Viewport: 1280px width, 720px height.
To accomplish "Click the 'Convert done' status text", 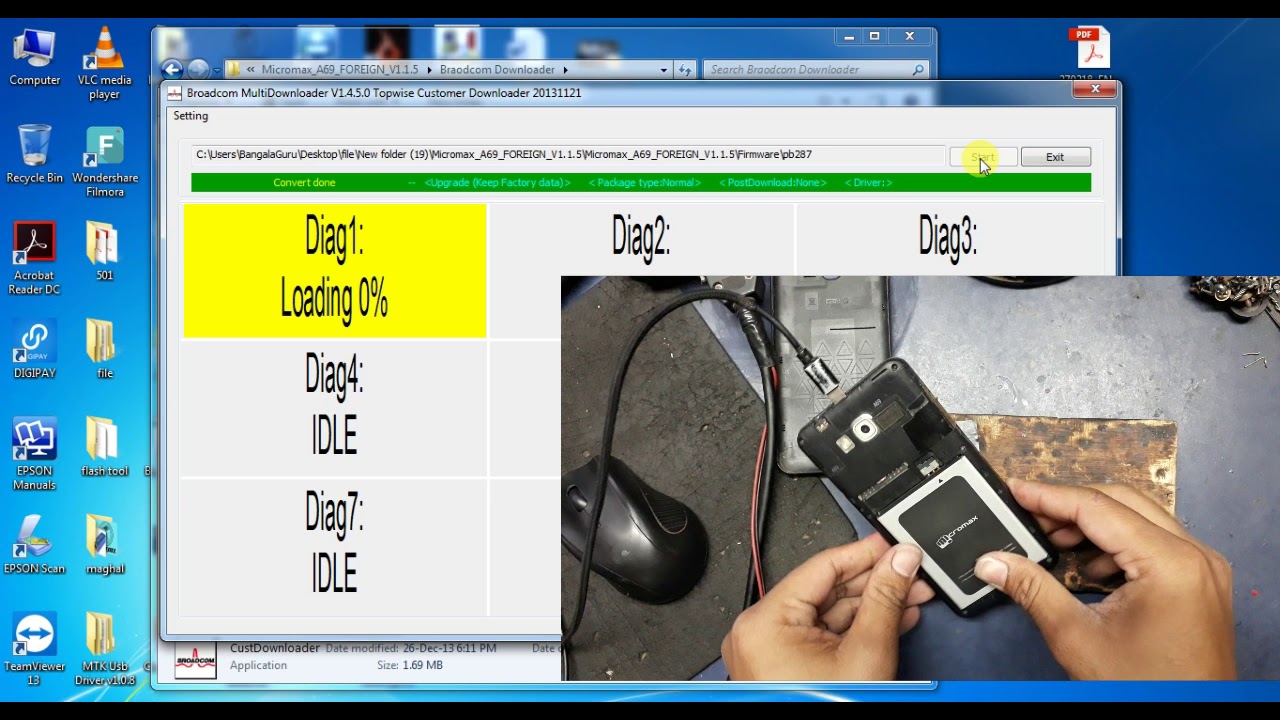I will pyautogui.click(x=304, y=183).
